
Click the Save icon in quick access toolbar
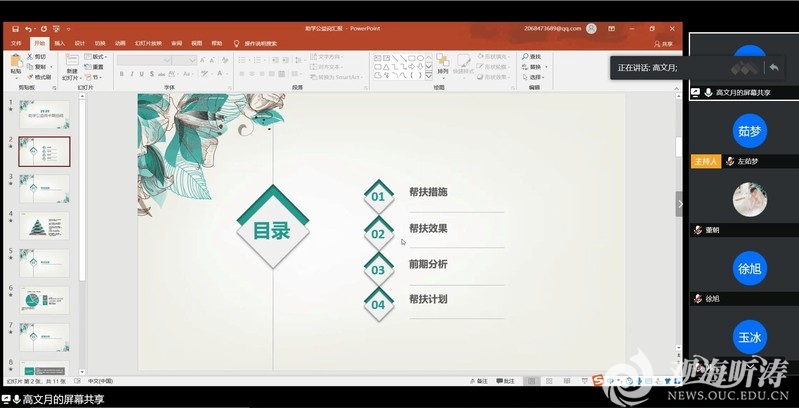tap(15, 29)
